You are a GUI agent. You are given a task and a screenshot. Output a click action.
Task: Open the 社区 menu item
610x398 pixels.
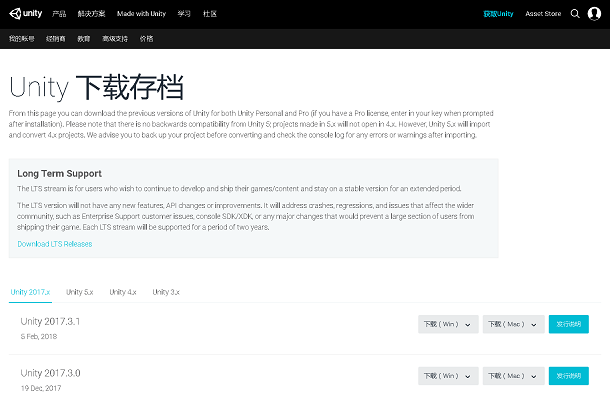210,14
